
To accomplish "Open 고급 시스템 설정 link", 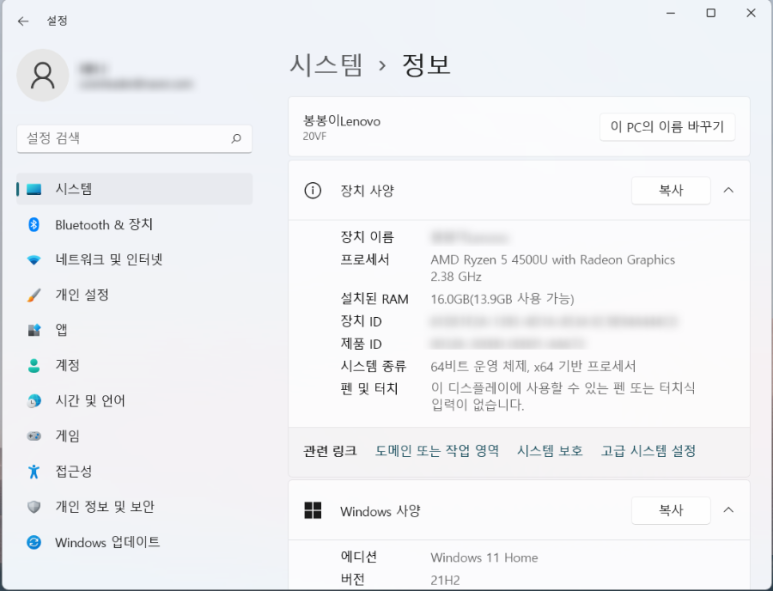I will pyautogui.click(x=648, y=451).
